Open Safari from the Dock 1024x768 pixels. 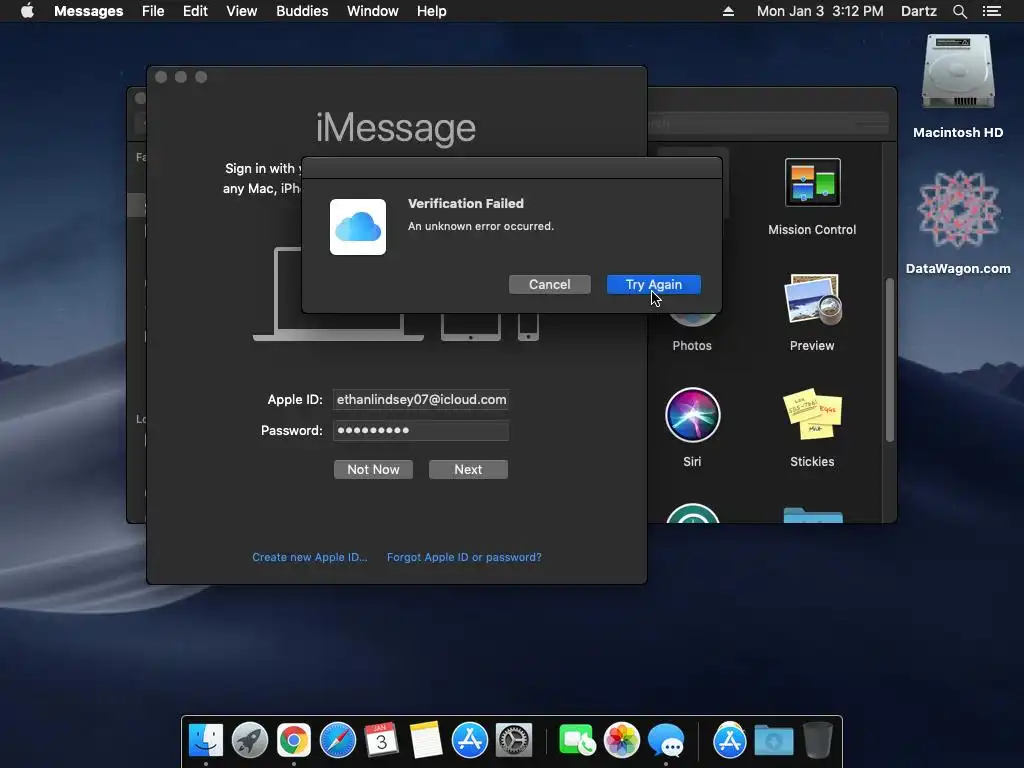coord(338,741)
